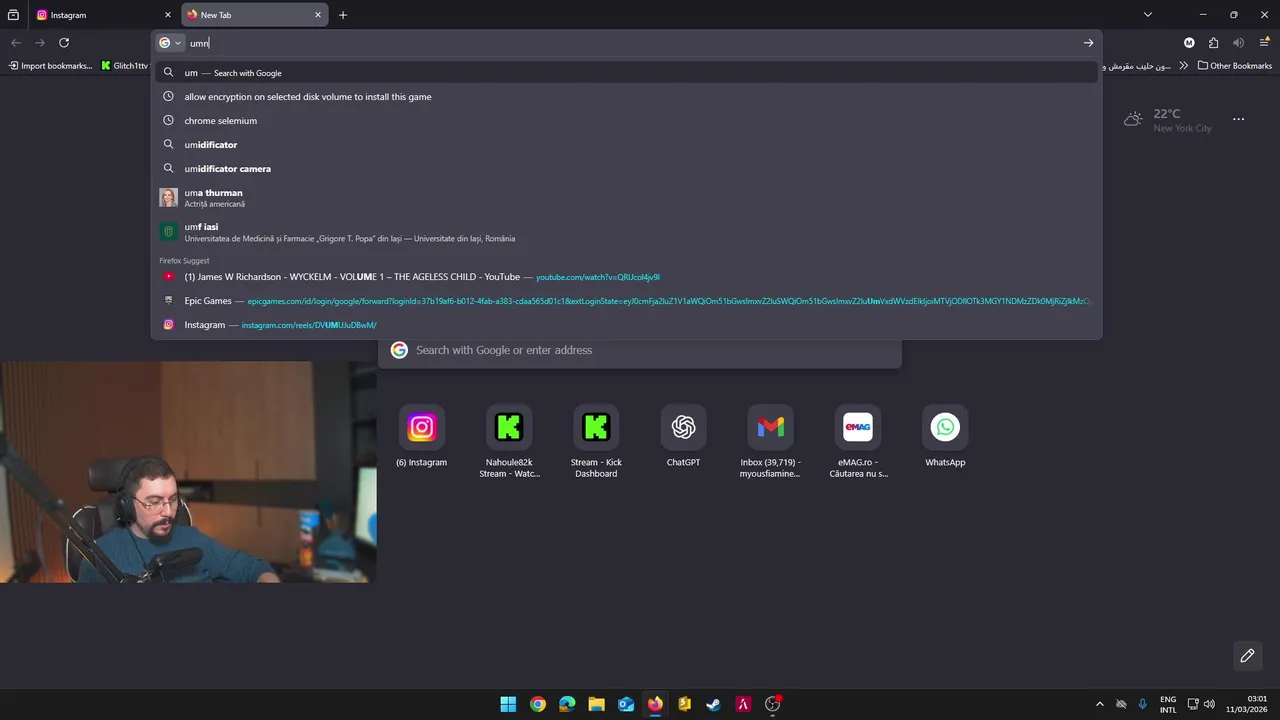Image resolution: width=1280 pixels, height=720 pixels.
Task: Open the search engine selector dropdown
Action: pos(170,43)
